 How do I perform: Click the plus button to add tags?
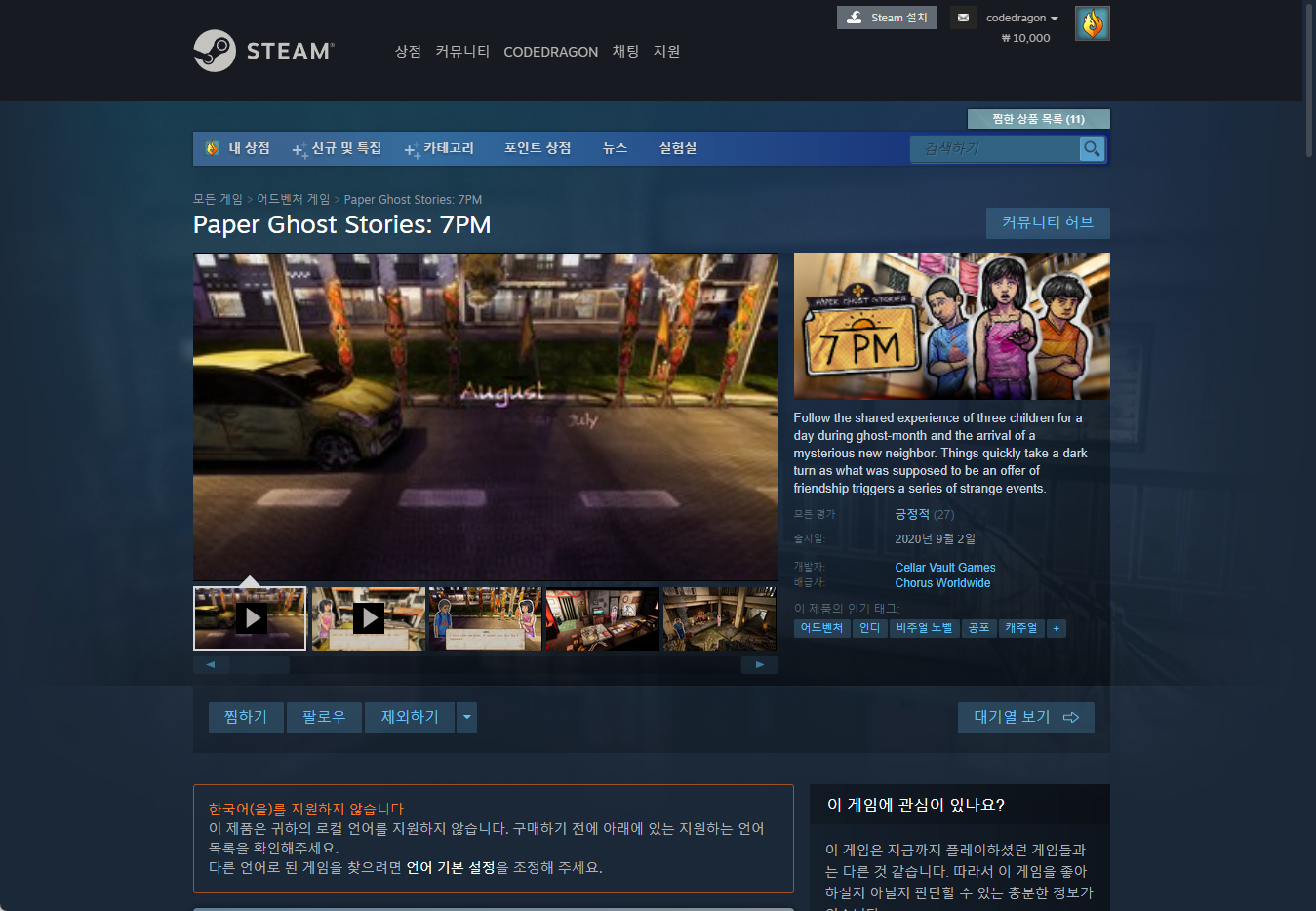[1056, 628]
